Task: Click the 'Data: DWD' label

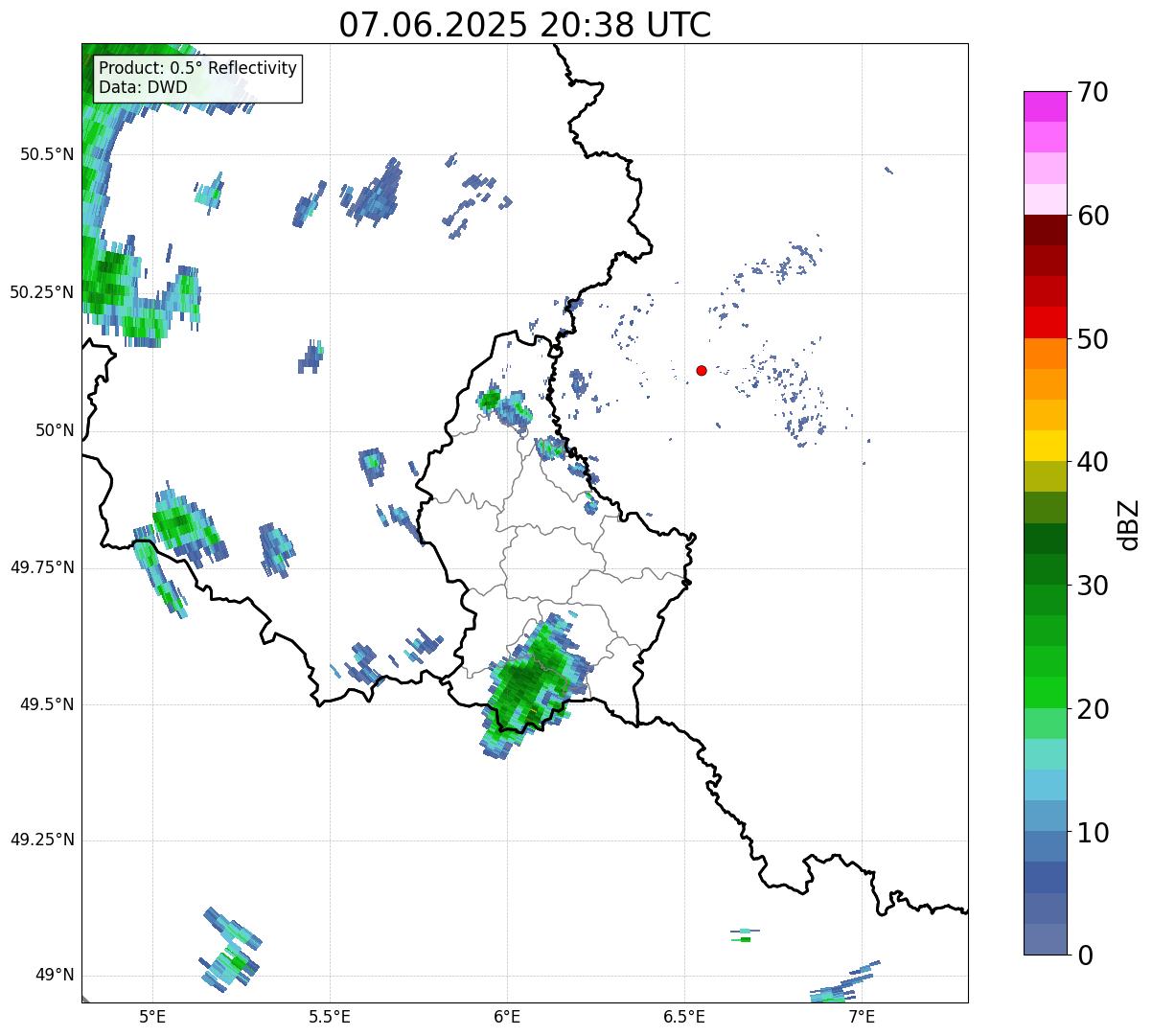Action: coord(143,87)
